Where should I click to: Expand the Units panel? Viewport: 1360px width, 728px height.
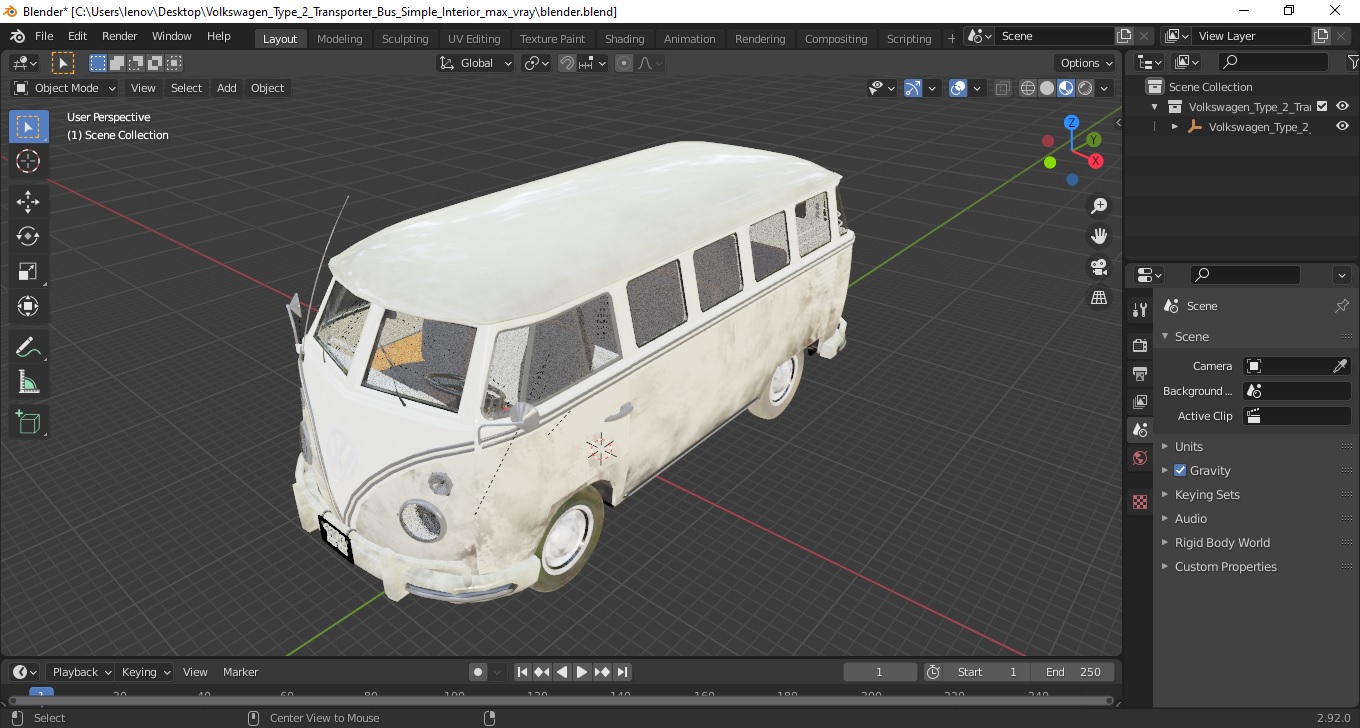point(1188,446)
